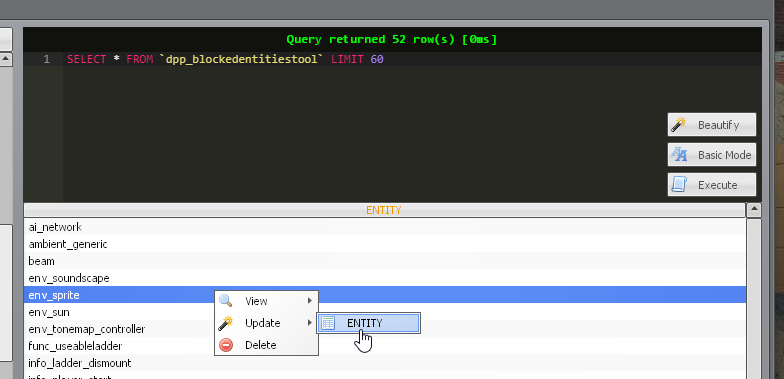Select the ambient_generic row
The image size is (784, 379).
point(385,244)
